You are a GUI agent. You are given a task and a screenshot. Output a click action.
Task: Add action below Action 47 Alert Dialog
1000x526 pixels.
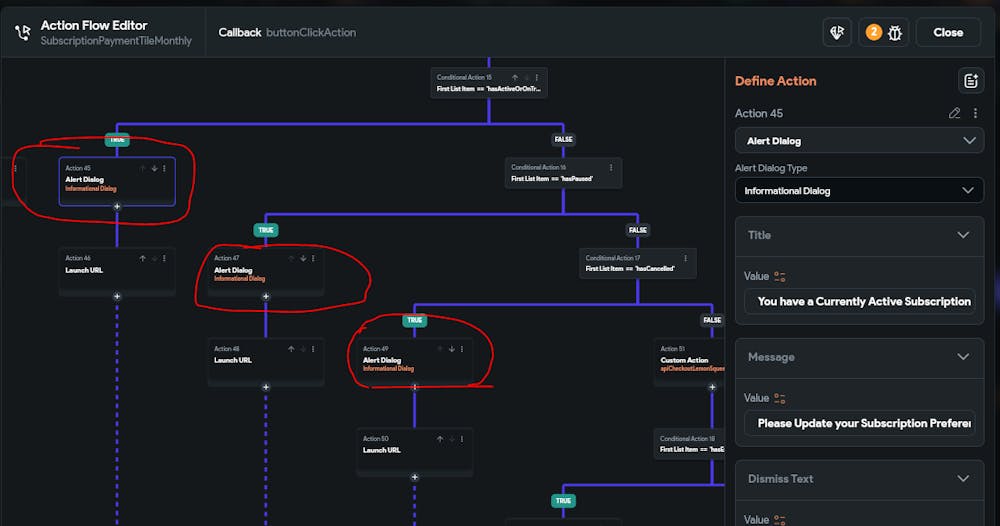click(266, 296)
